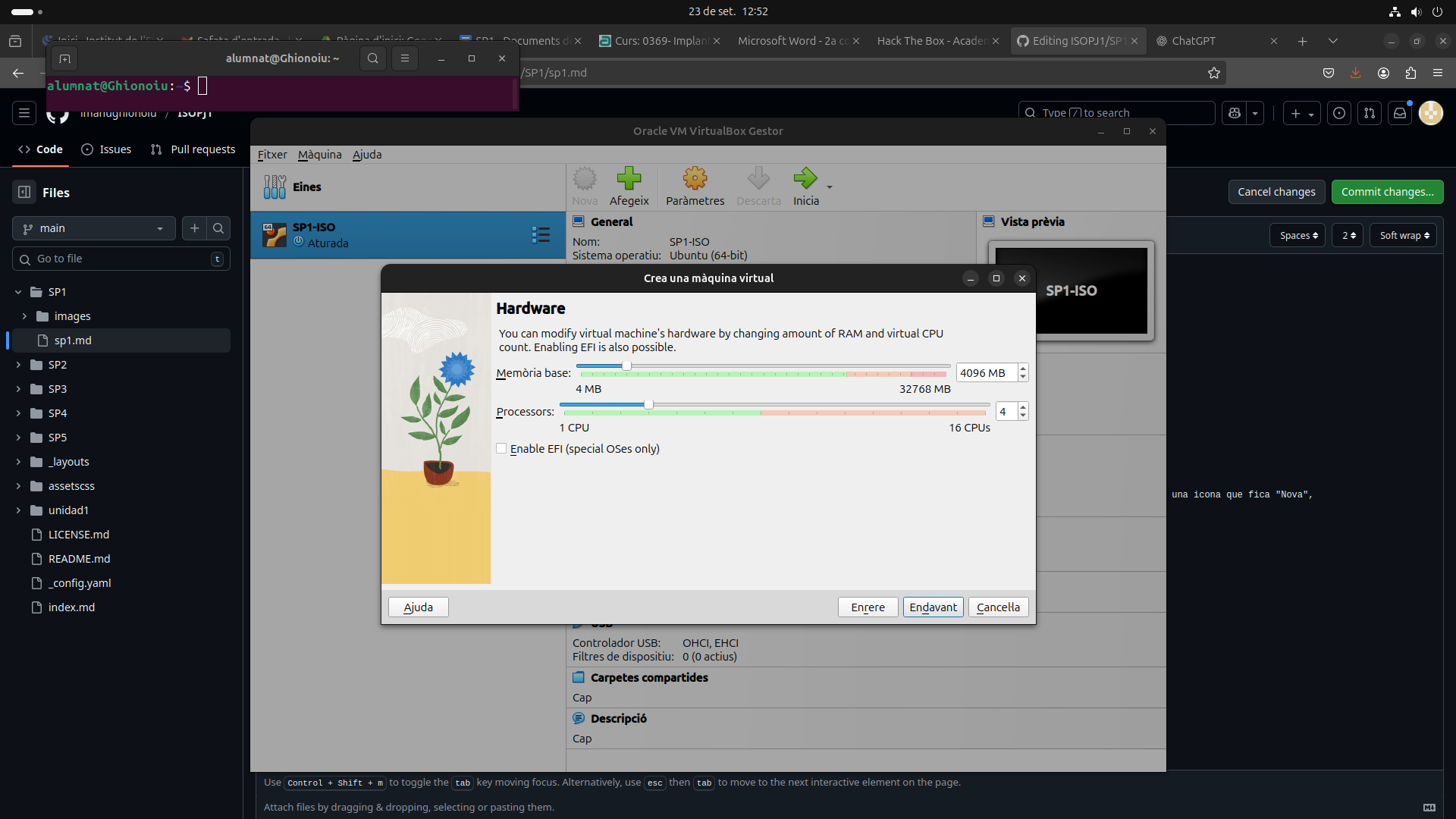Open the Màquina menu
1456x819 pixels.
[x=319, y=155]
